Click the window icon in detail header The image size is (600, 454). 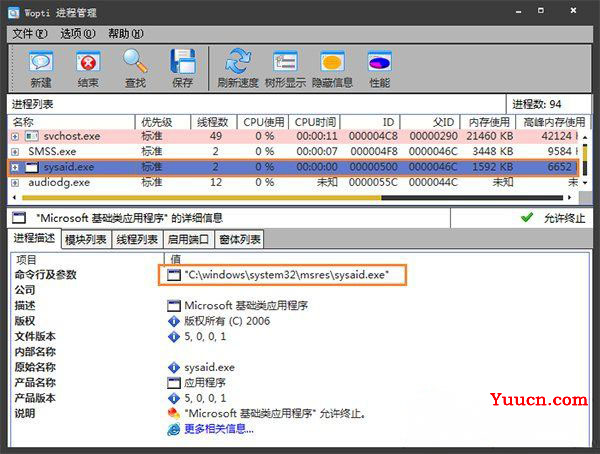coord(19,218)
